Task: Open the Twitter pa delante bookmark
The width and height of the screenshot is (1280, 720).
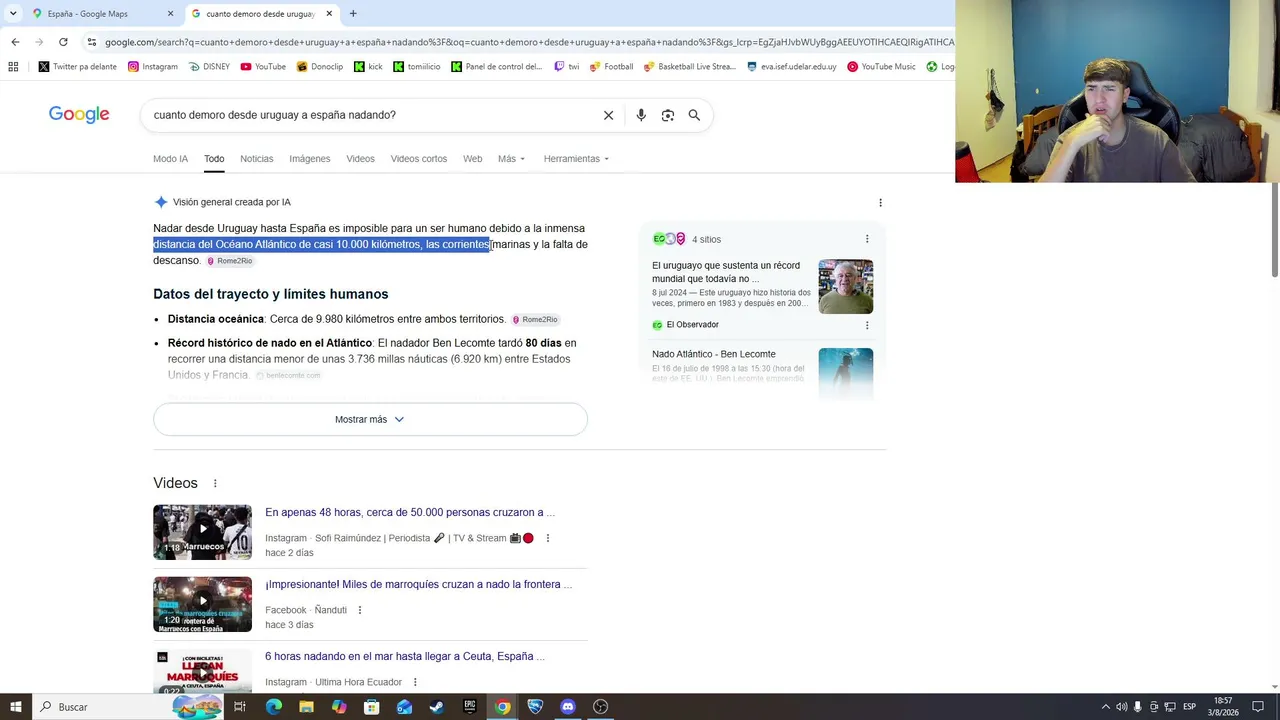Action: [78, 67]
